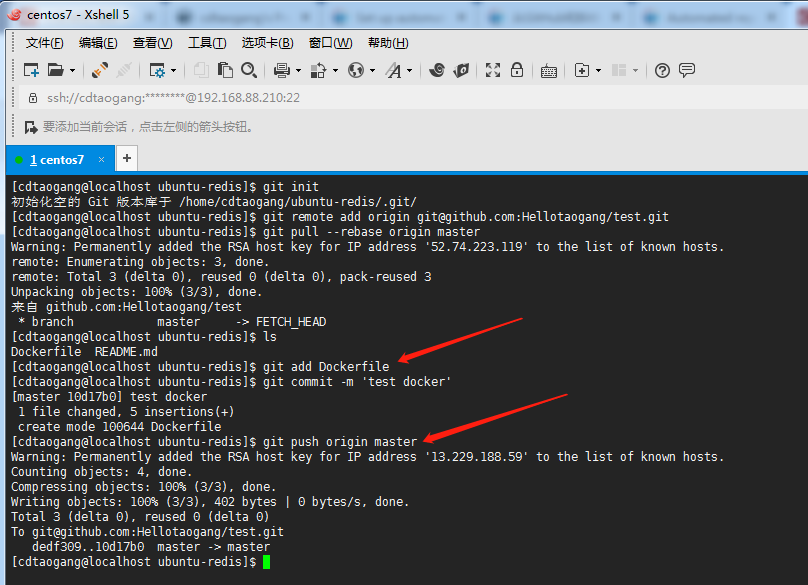Click the Color Scheme icon

[318, 70]
